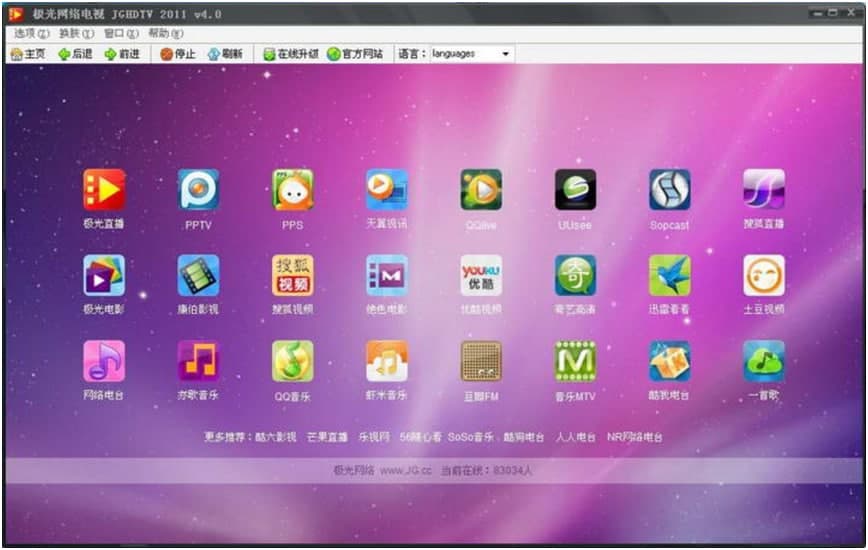Viewport: 868px width, 550px height.
Task: Open the 换肤 skin menu
Action: pyautogui.click(x=76, y=34)
